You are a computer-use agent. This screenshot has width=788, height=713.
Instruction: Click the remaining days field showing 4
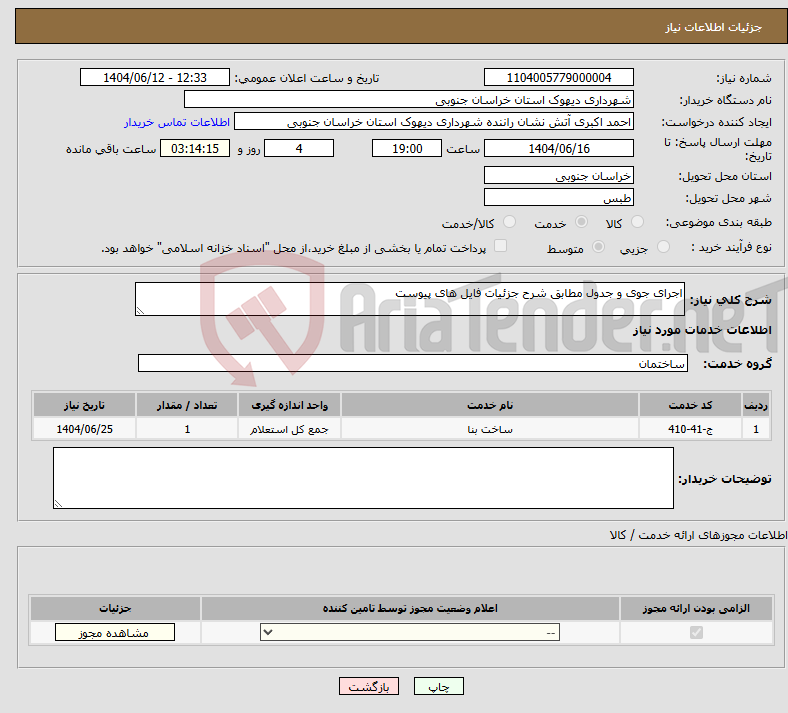point(299,148)
